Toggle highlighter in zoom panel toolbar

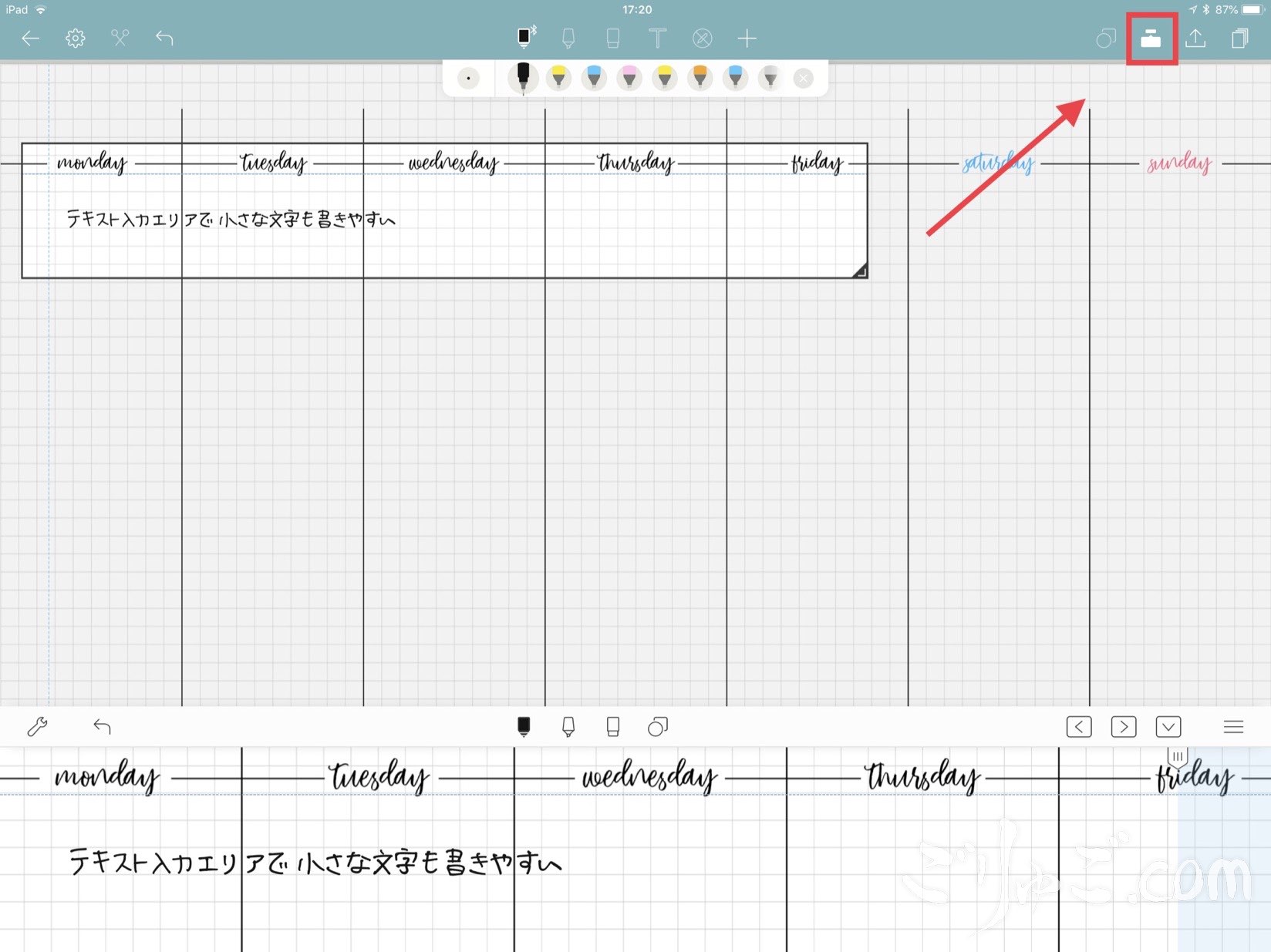pos(568,726)
